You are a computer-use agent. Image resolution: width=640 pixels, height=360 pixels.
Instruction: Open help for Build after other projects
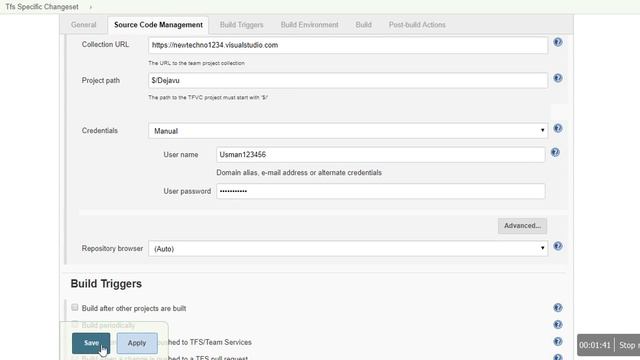tap(558, 308)
